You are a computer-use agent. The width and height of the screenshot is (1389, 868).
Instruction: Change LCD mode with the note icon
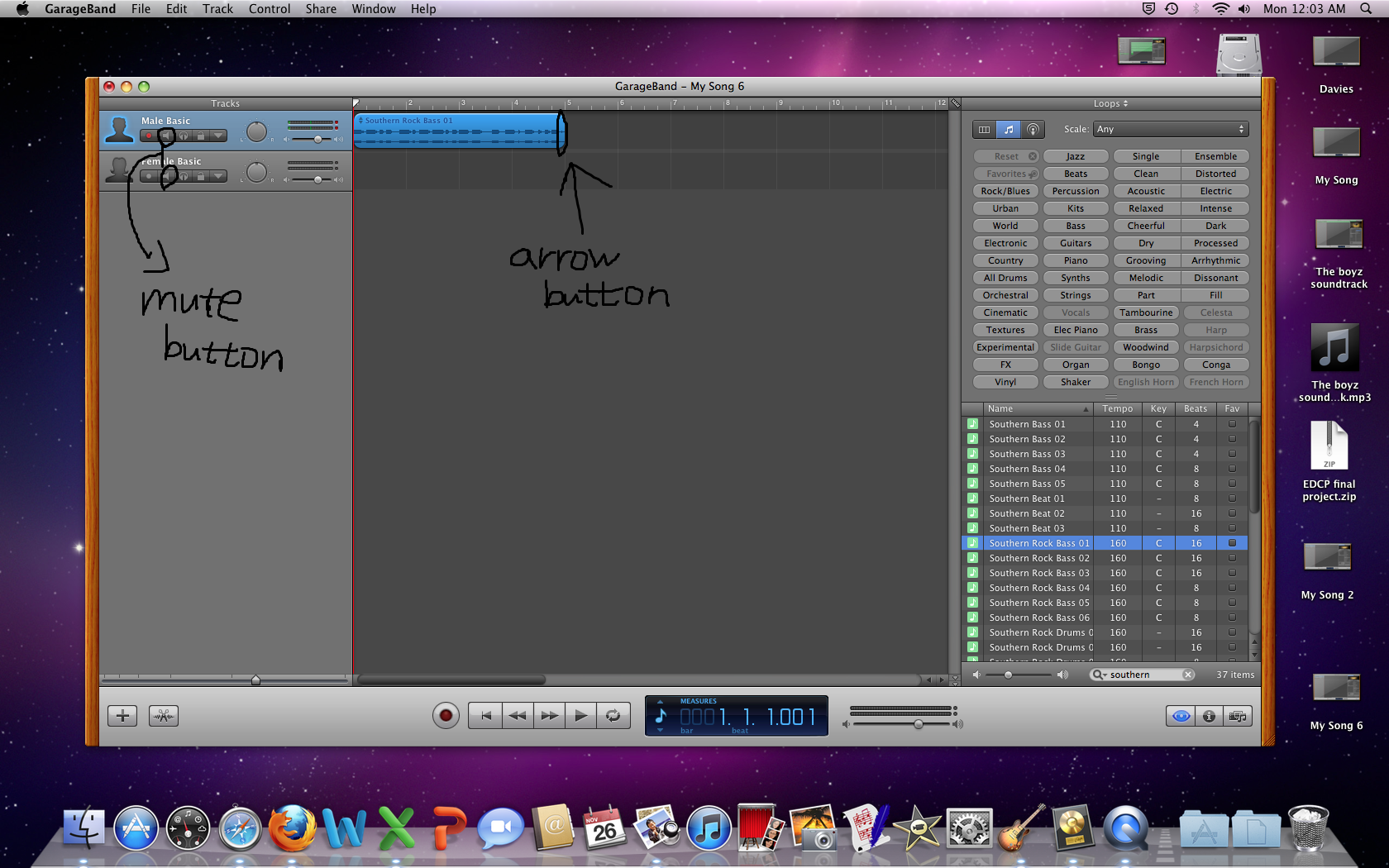661,714
